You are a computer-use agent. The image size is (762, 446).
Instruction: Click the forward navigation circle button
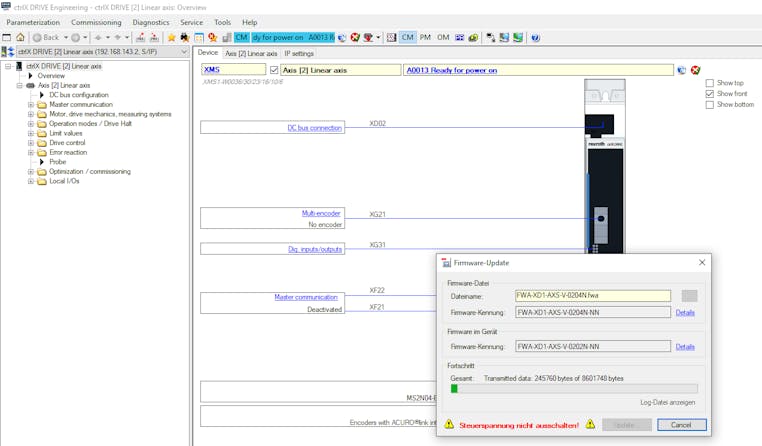75,37
